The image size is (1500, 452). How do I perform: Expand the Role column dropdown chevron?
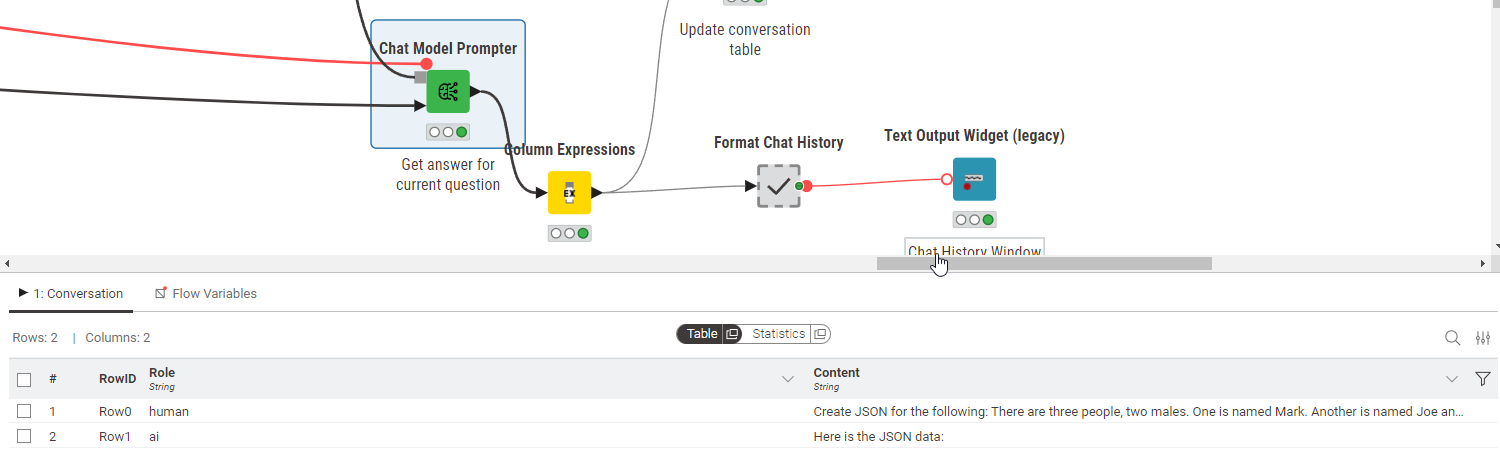tap(788, 379)
